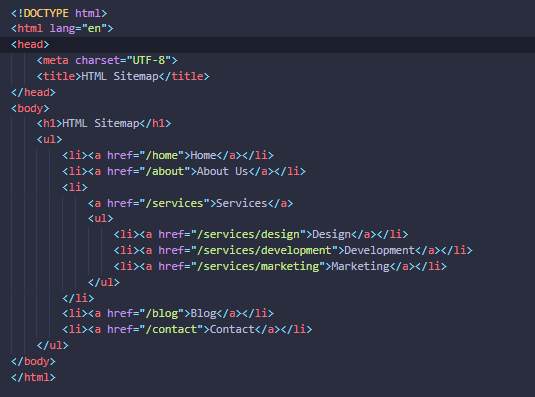Click the closing </head> tag
The height and width of the screenshot is (397, 535).
[33, 92]
